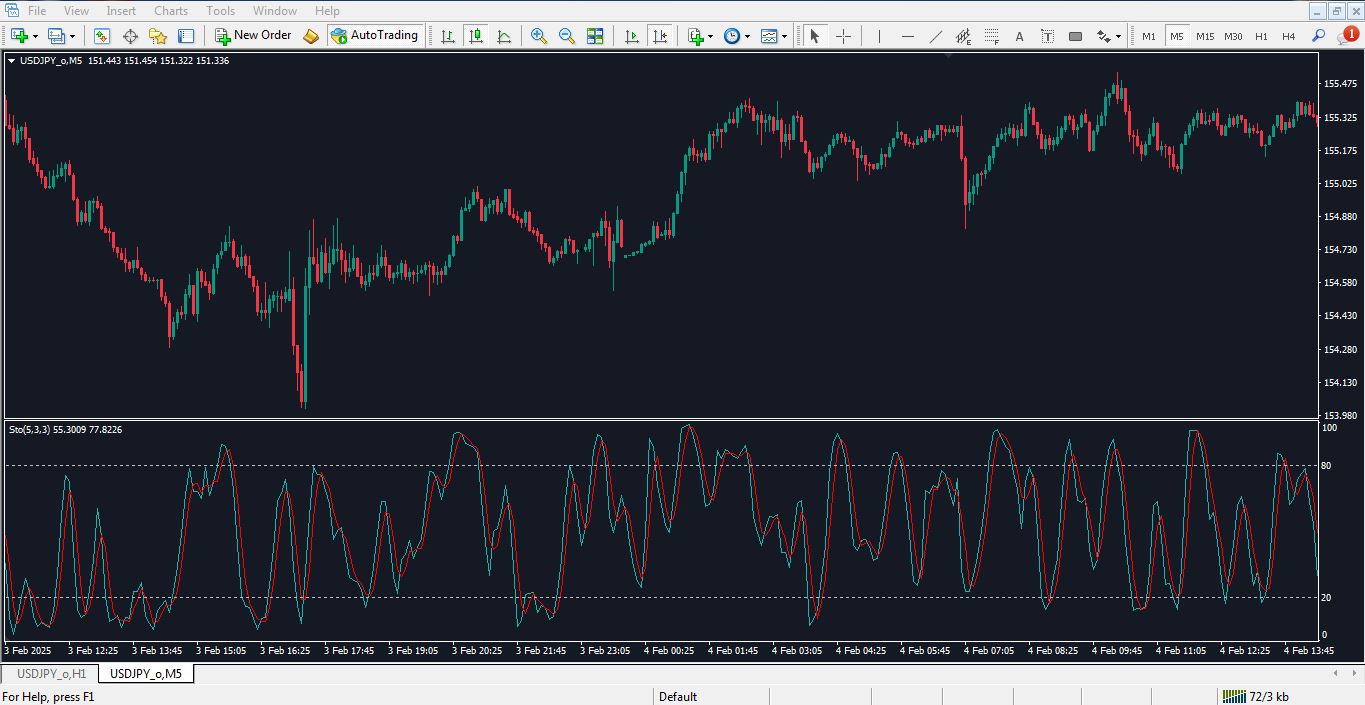
Task: Switch timeframe to H4
Action: click(x=1289, y=36)
